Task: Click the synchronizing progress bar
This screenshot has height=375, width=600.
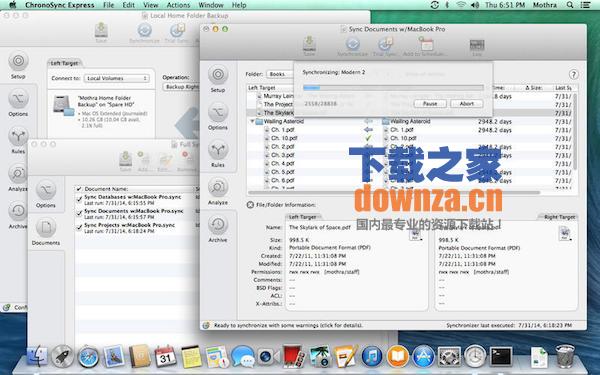Action: [393, 88]
